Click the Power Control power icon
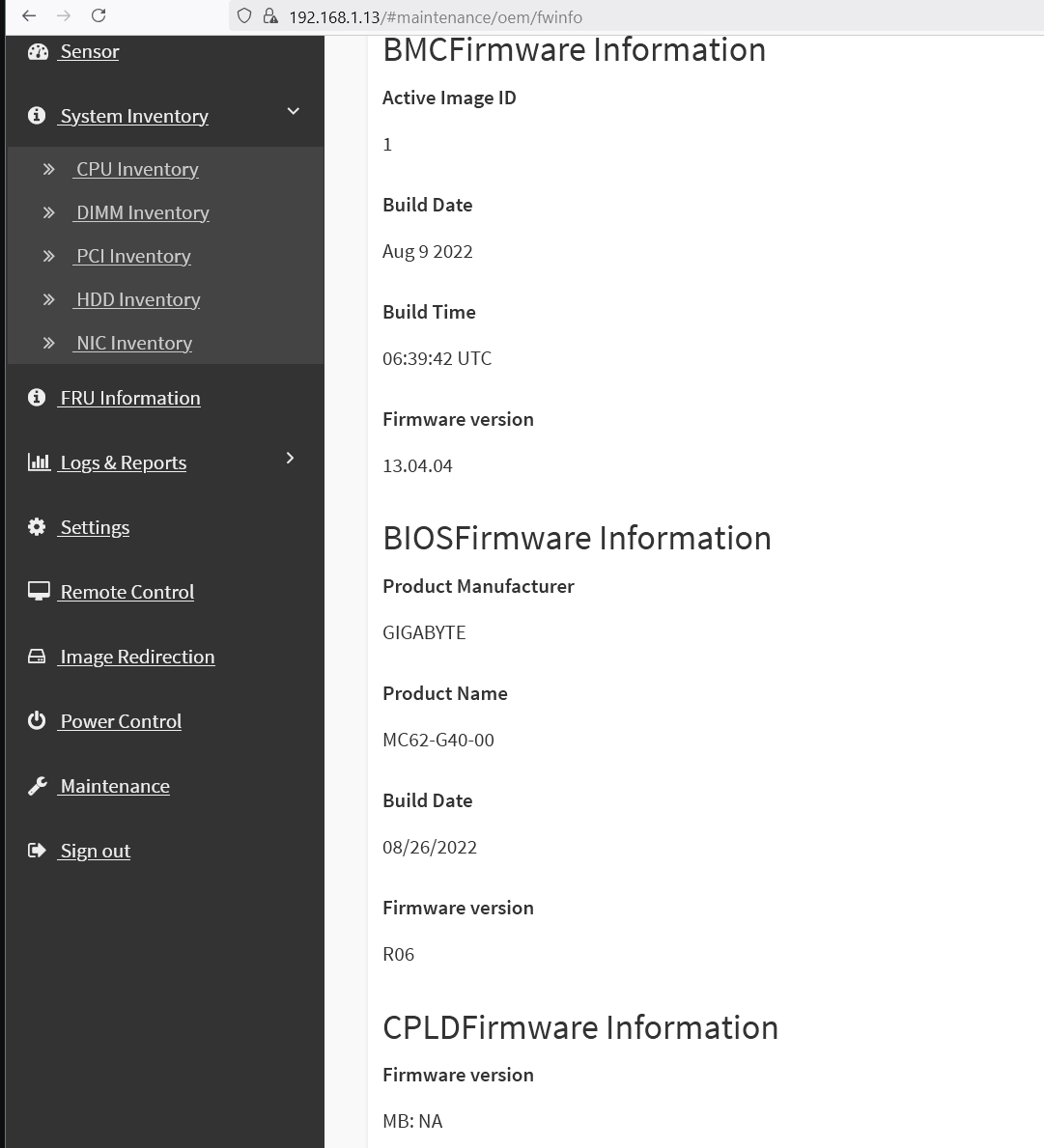 (x=37, y=721)
